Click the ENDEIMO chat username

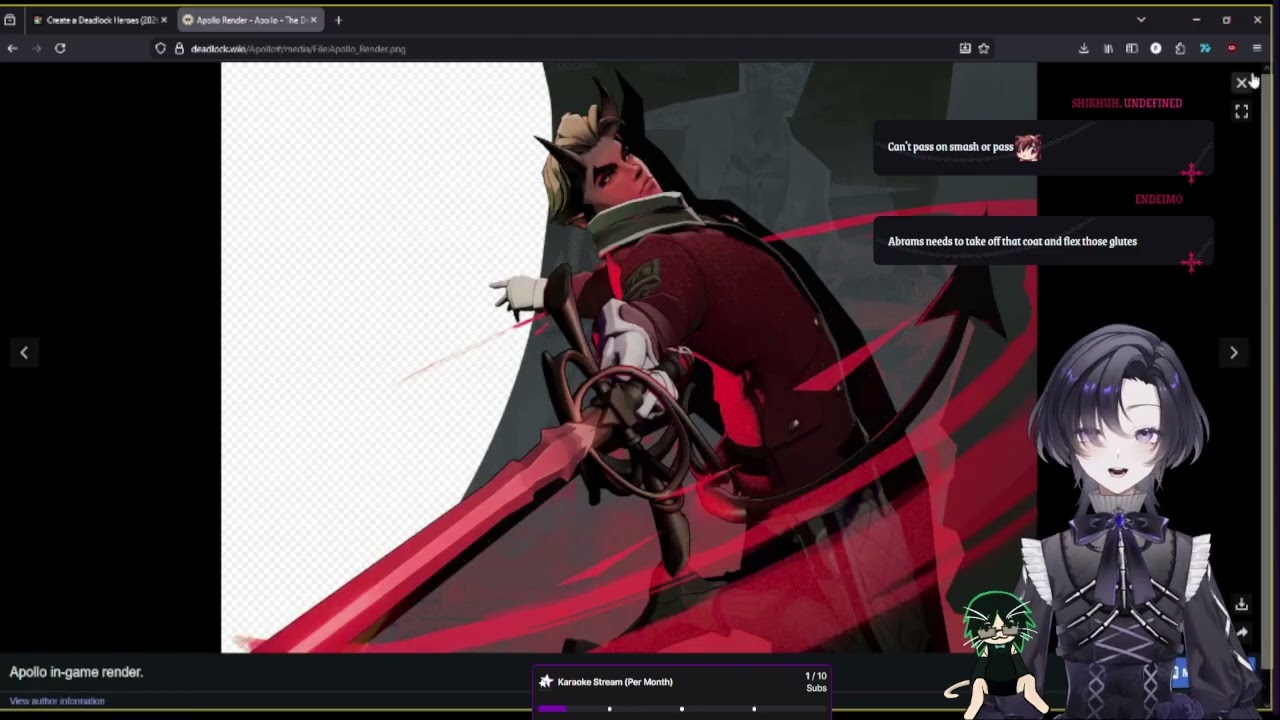click(1158, 199)
